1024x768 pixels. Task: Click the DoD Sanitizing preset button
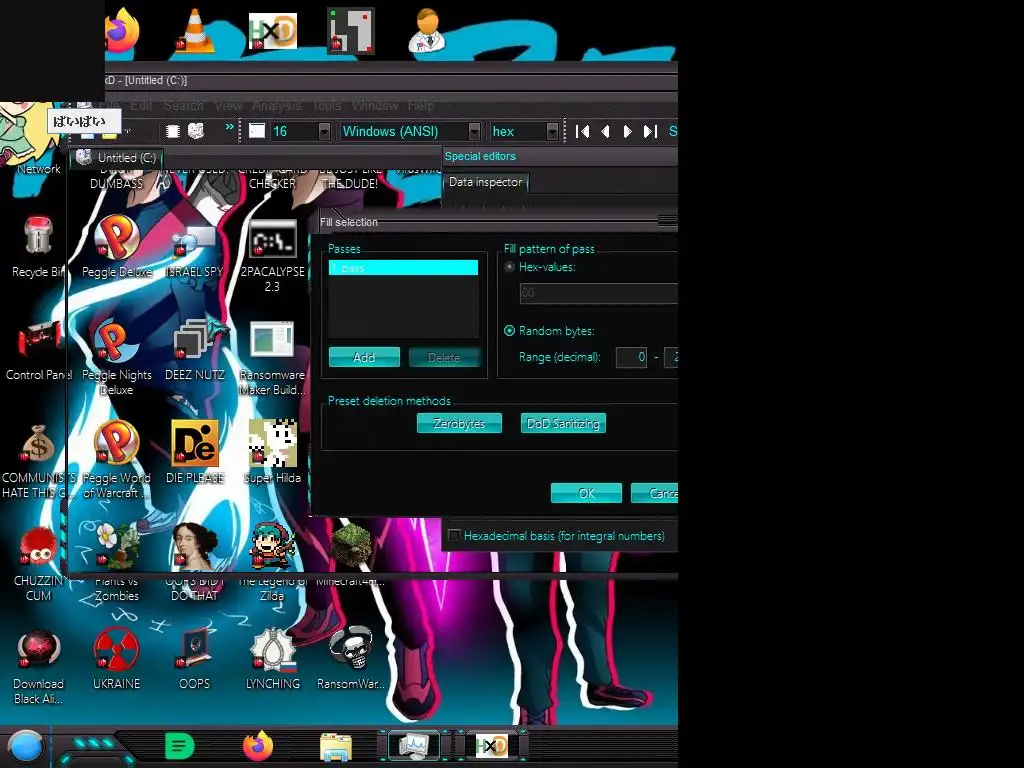[563, 423]
